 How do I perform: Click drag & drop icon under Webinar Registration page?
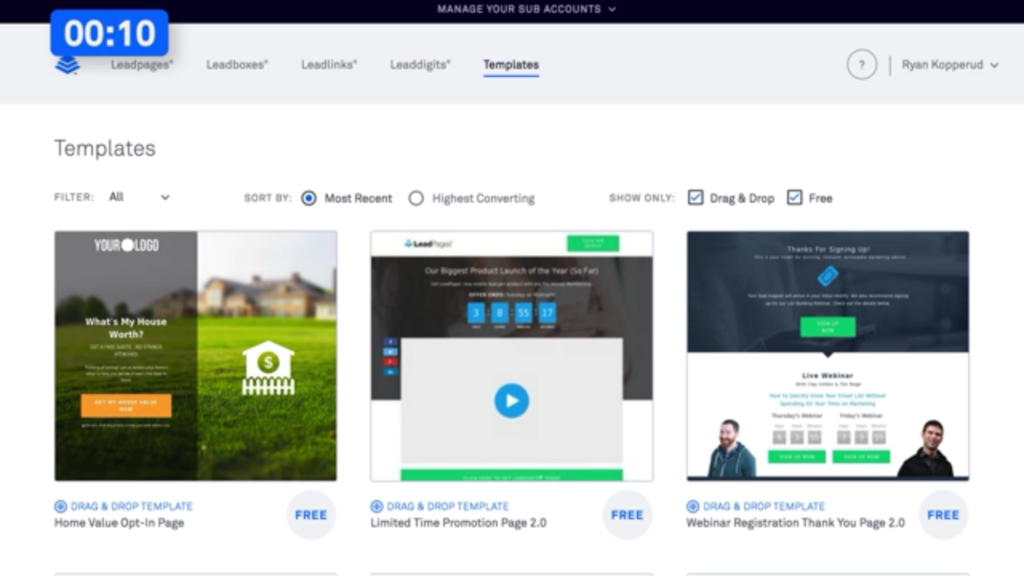(693, 506)
